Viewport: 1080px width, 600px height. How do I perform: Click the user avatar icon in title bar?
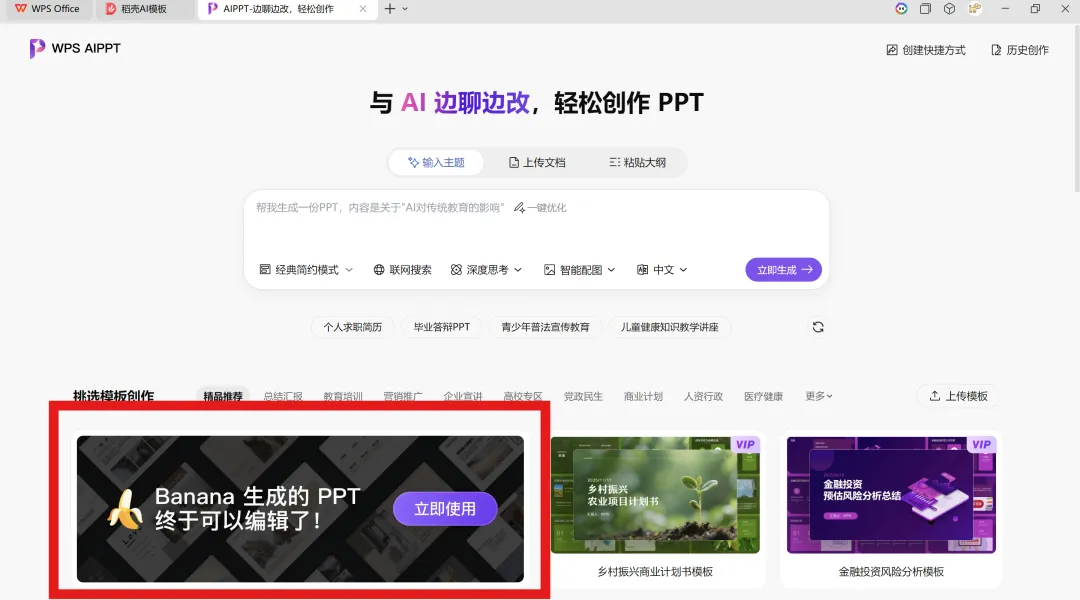click(x=975, y=9)
